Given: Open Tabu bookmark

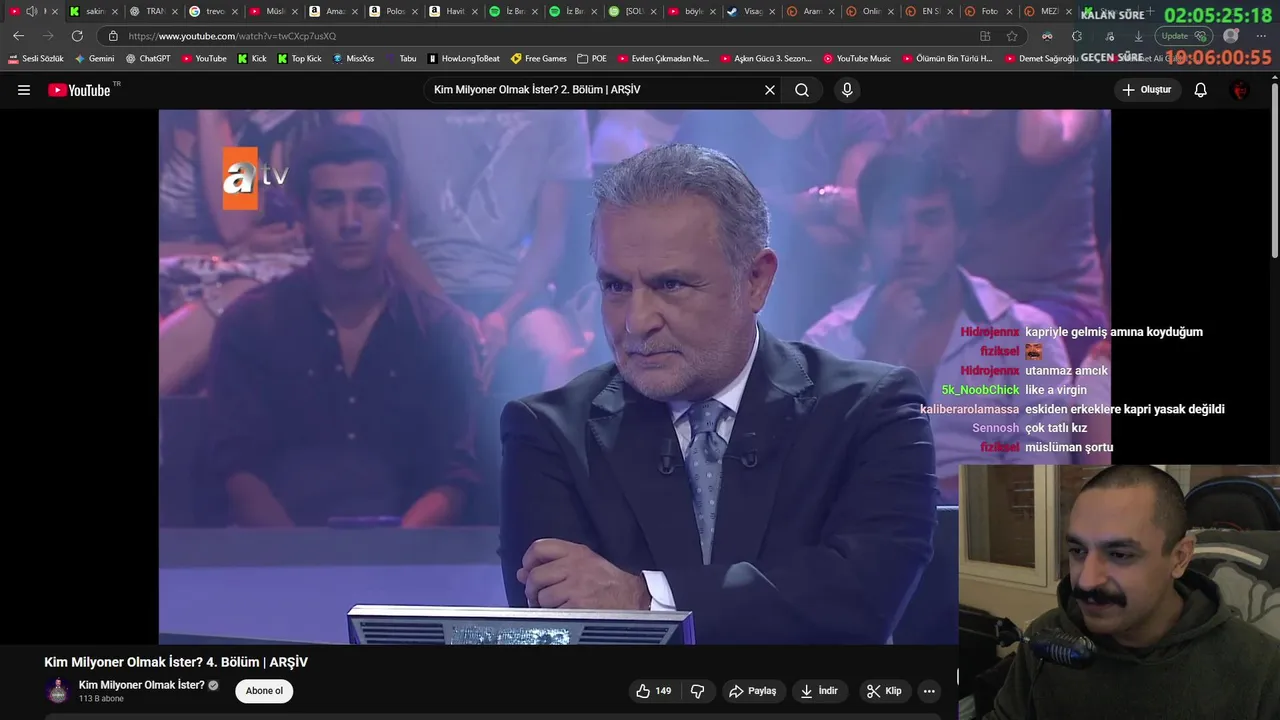Looking at the screenshot, I should tap(401, 59).
